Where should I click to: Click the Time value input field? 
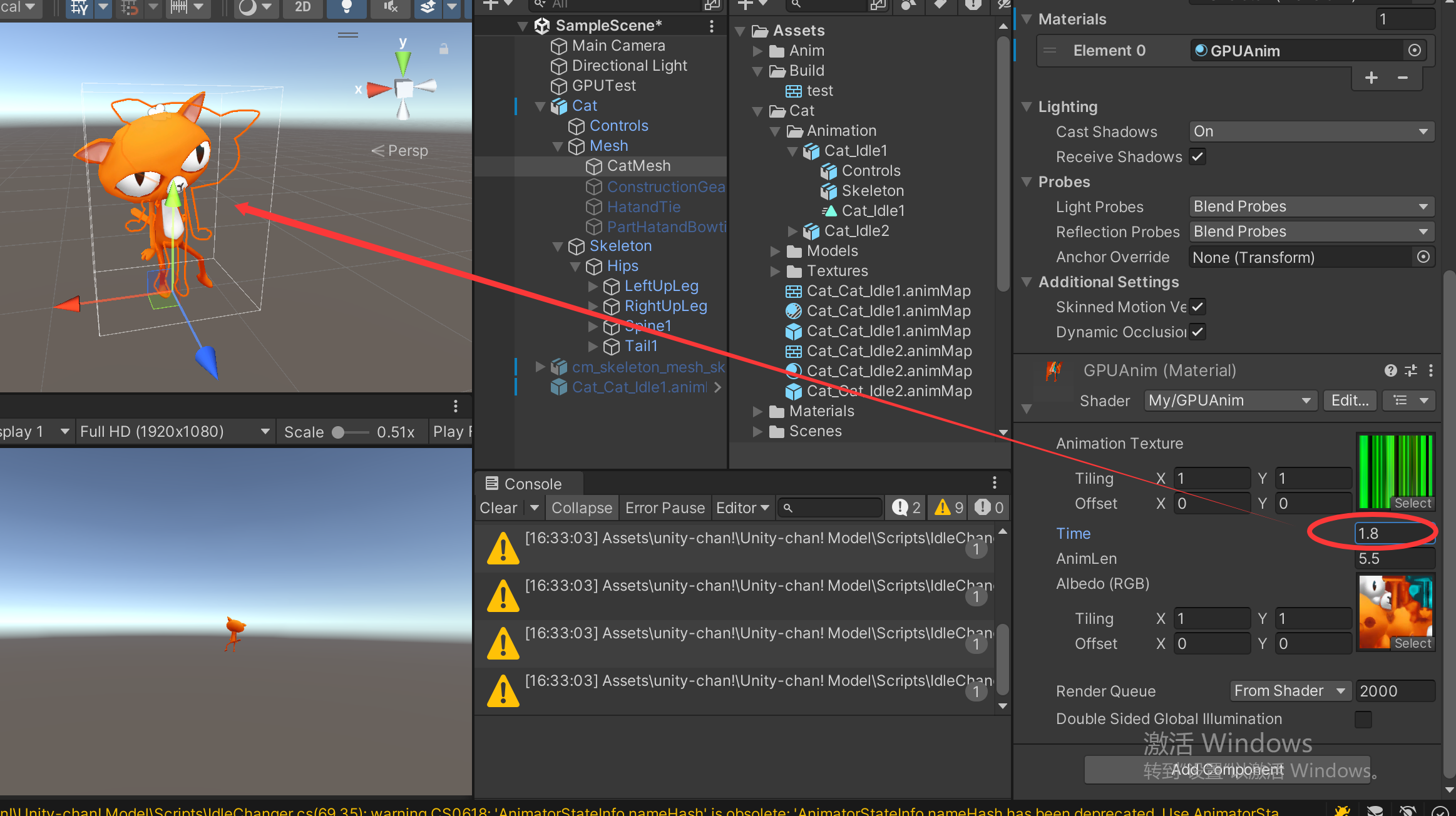click(1393, 533)
